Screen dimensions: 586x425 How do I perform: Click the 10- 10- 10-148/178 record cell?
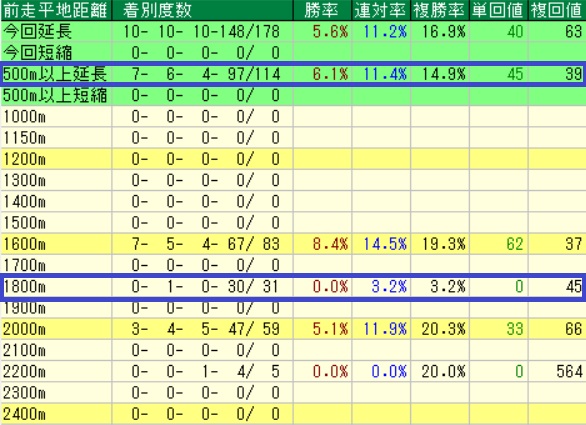click(x=201, y=31)
